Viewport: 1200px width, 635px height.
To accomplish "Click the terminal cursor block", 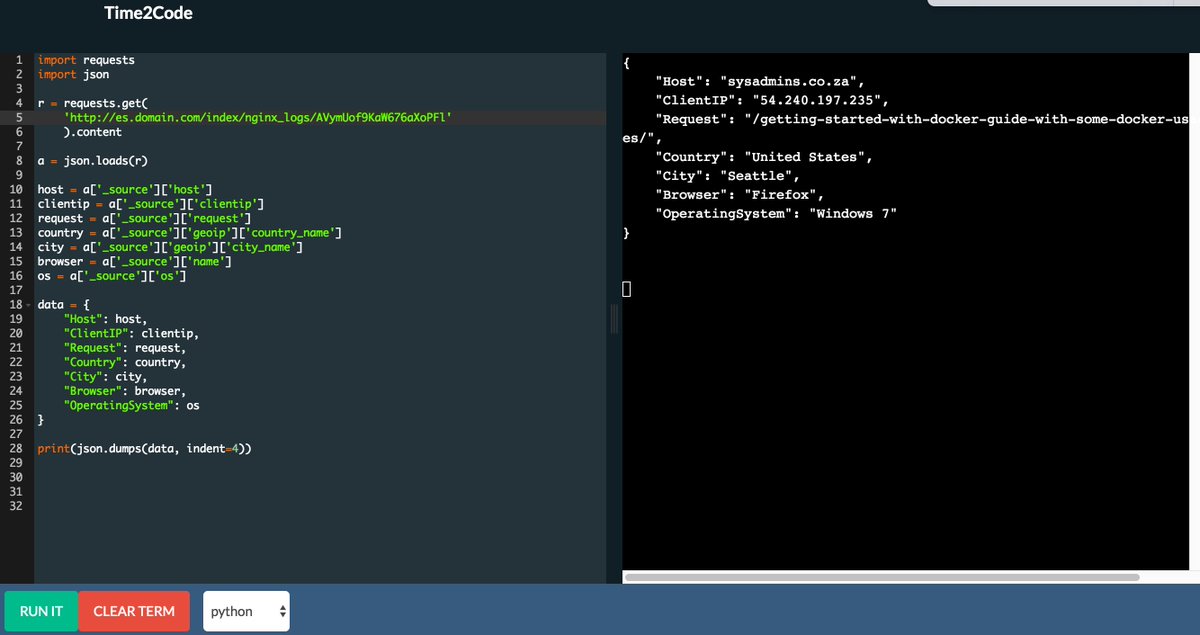I will (626, 290).
